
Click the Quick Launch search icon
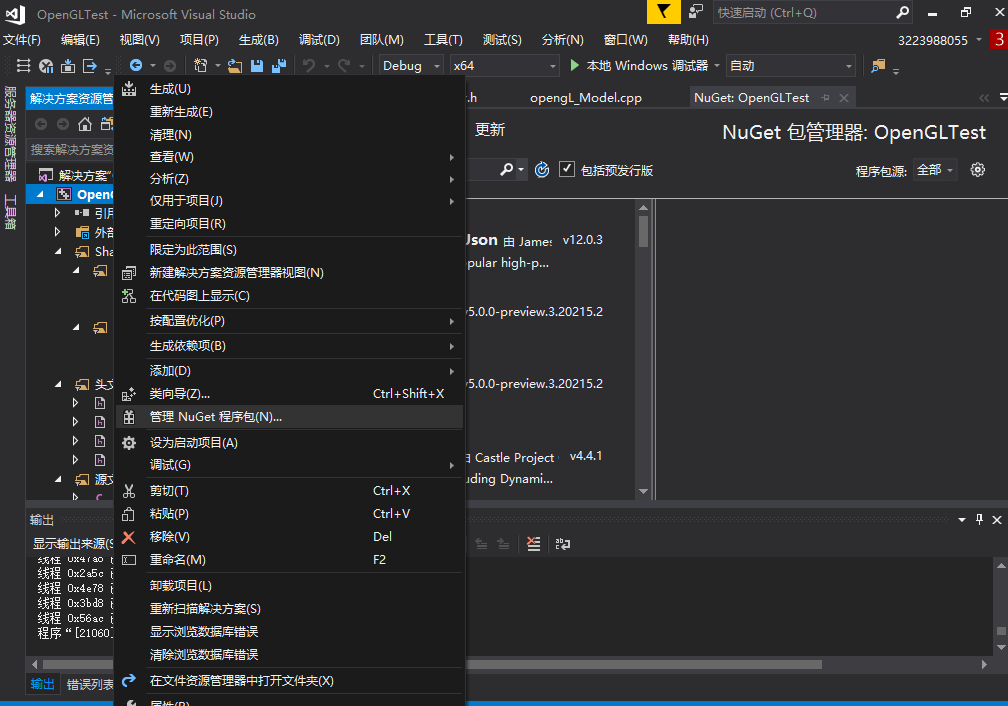tap(903, 12)
